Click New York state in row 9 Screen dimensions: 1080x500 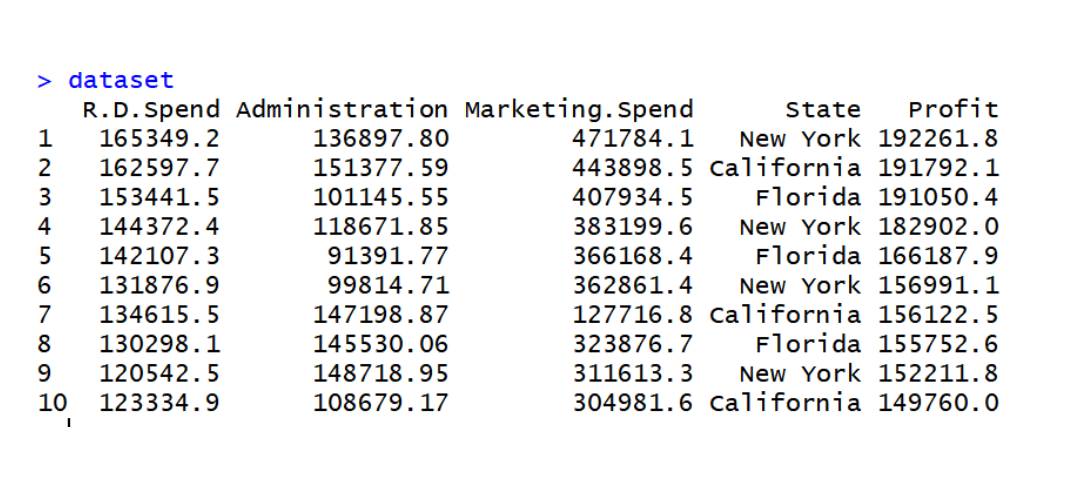click(x=800, y=373)
